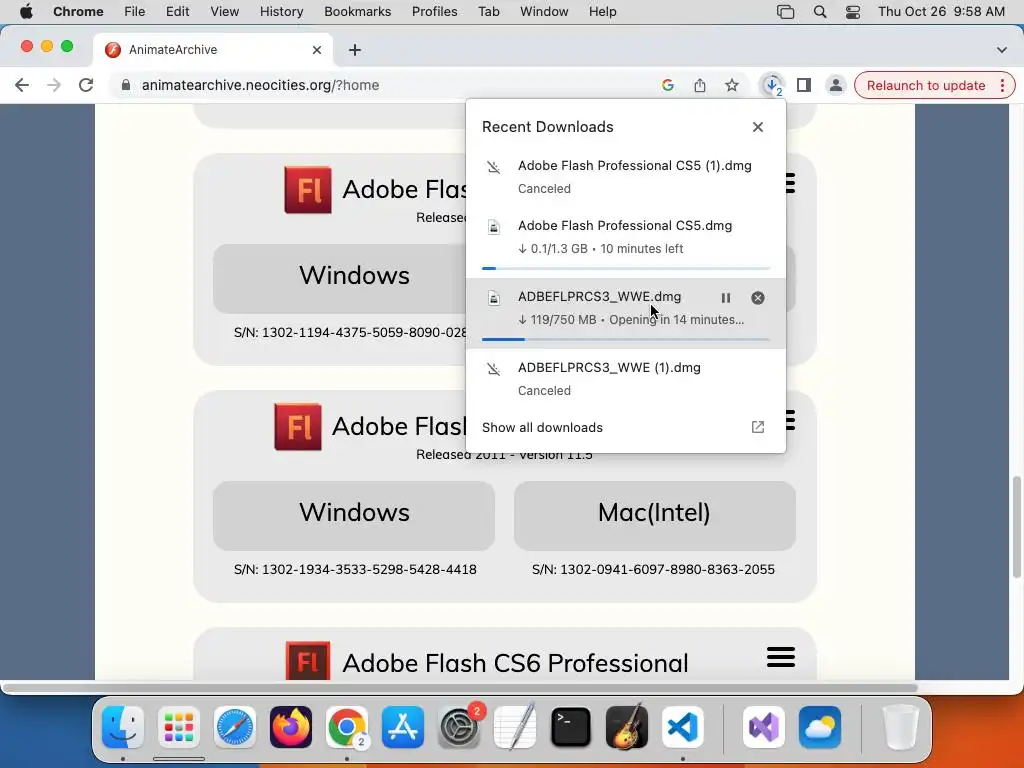Open the Bookmarks menu
1024x768 pixels.
tap(357, 12)
